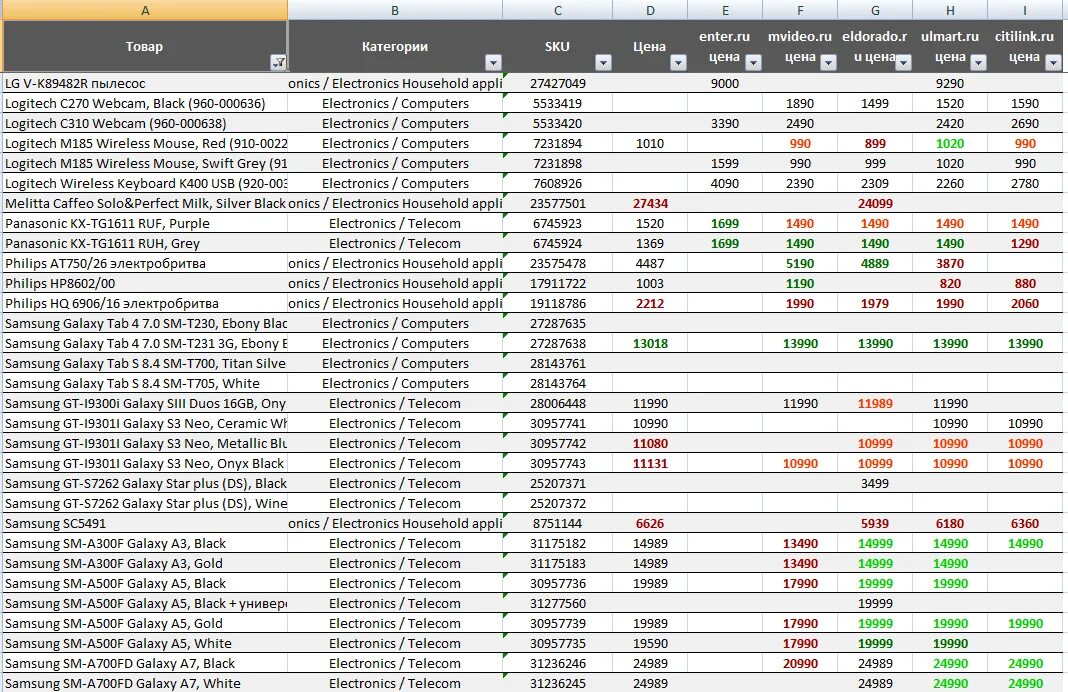Viewport: 1068px width, 692px height.
Task: Click enter.ru price 9000
Action: coord(725,84)
